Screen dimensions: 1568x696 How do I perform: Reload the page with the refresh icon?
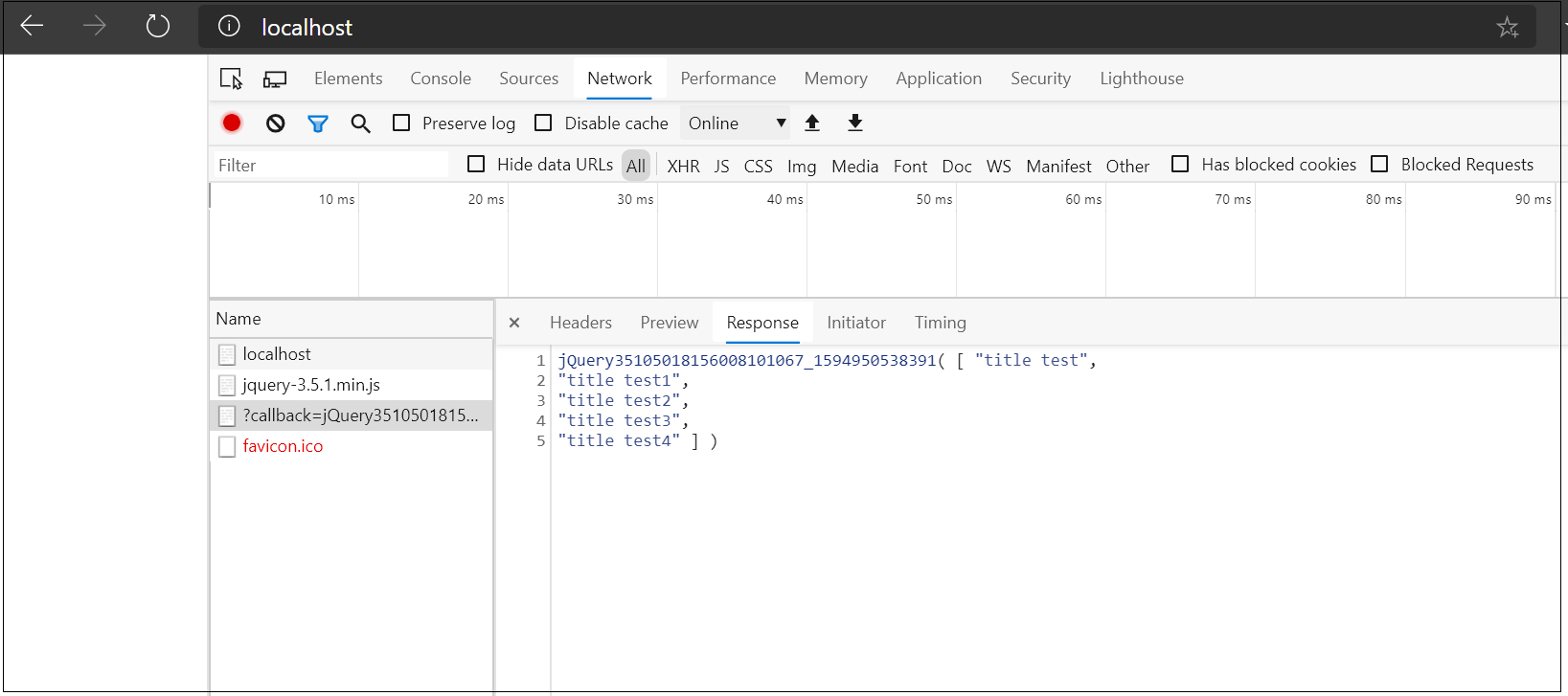coord(158,26)
